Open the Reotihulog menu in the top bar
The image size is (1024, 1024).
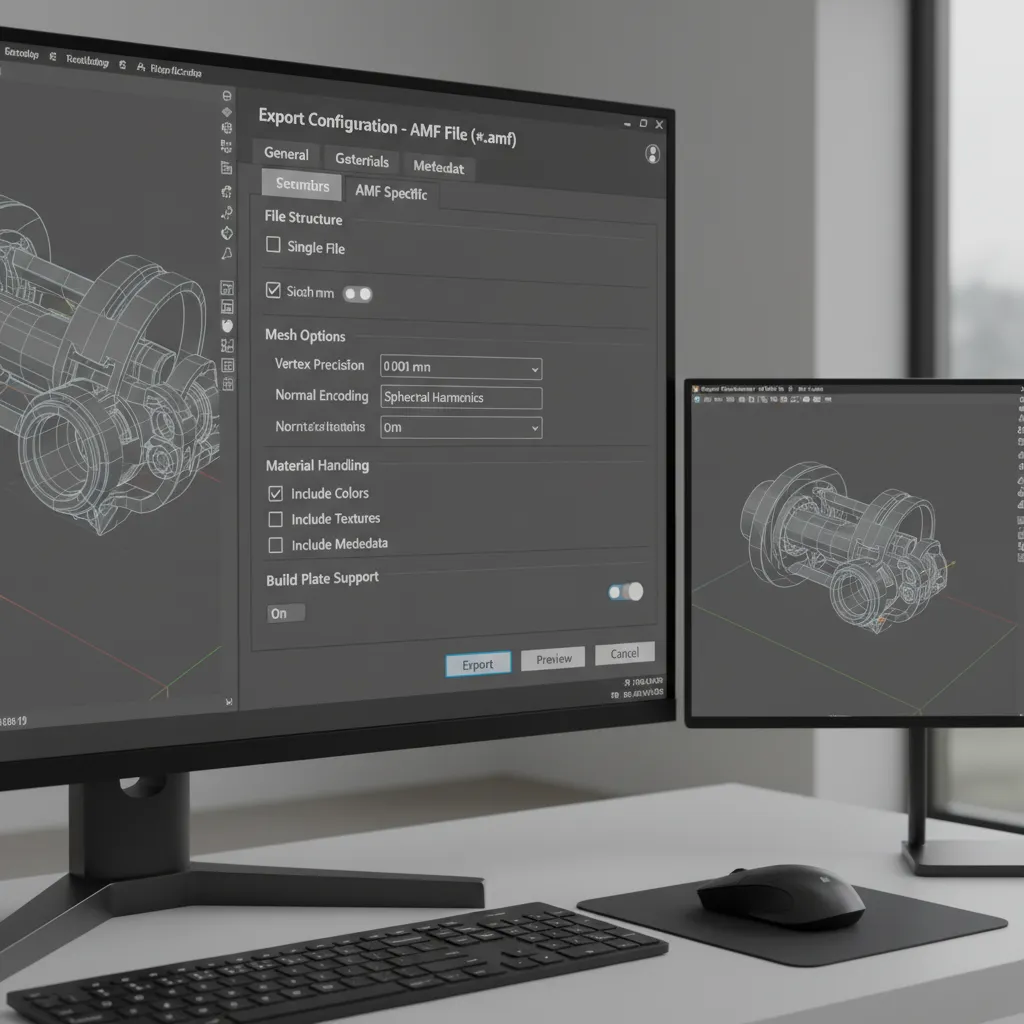click(87, 61)
